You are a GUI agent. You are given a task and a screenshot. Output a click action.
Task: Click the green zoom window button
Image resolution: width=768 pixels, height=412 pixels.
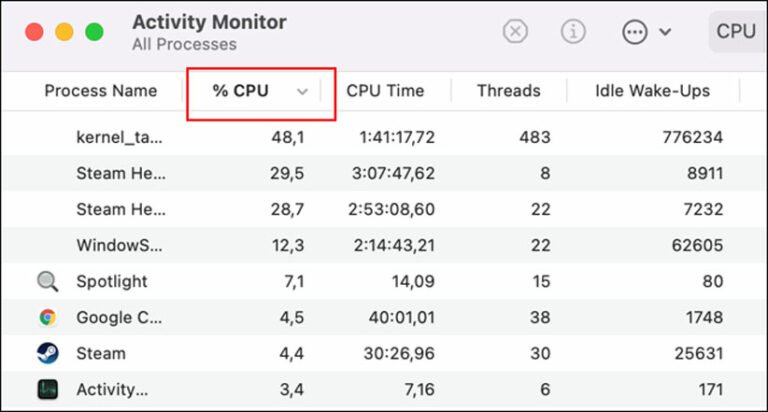point(94,32)
